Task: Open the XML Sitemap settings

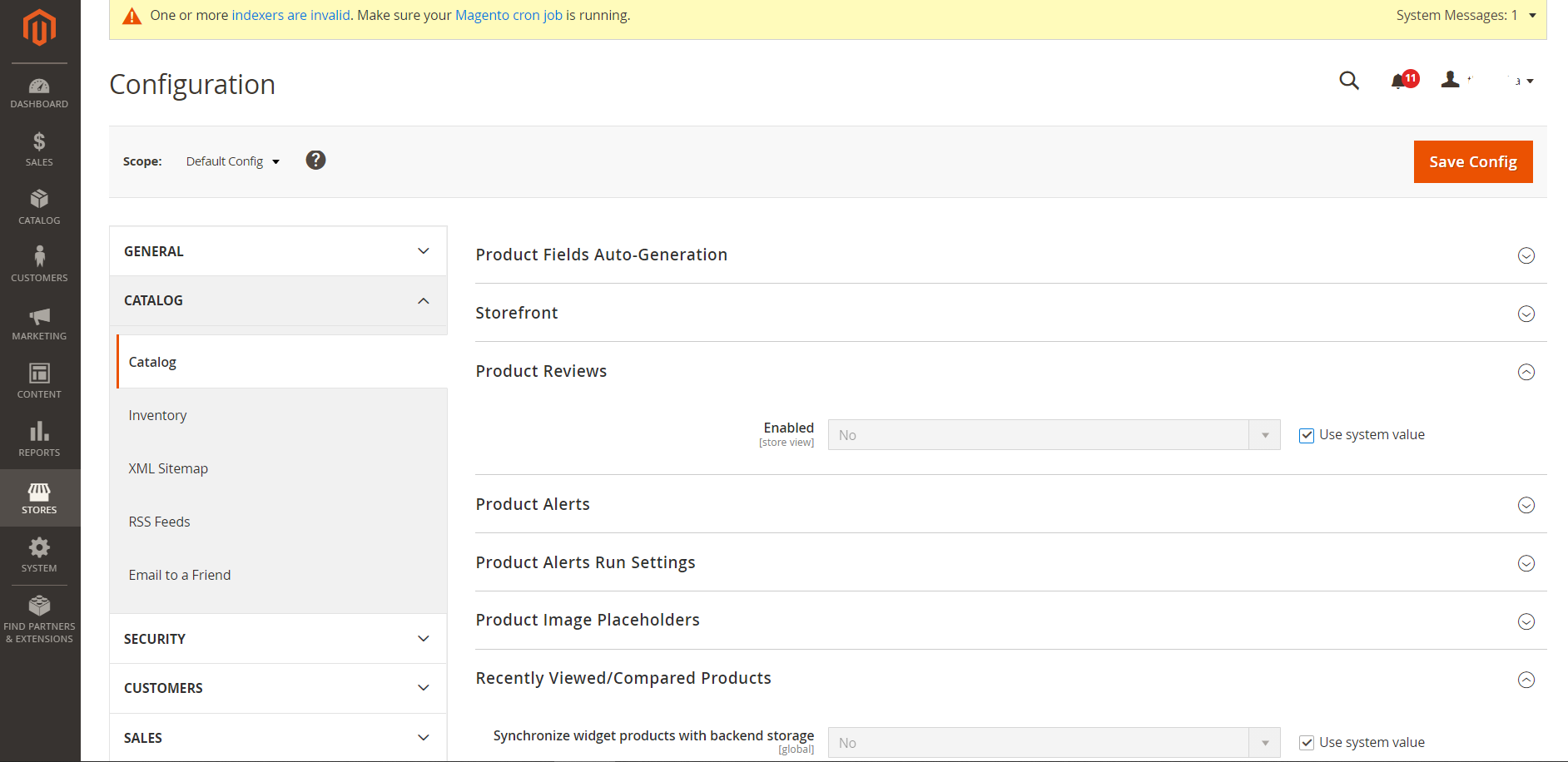Action: [x=168, y=468]
